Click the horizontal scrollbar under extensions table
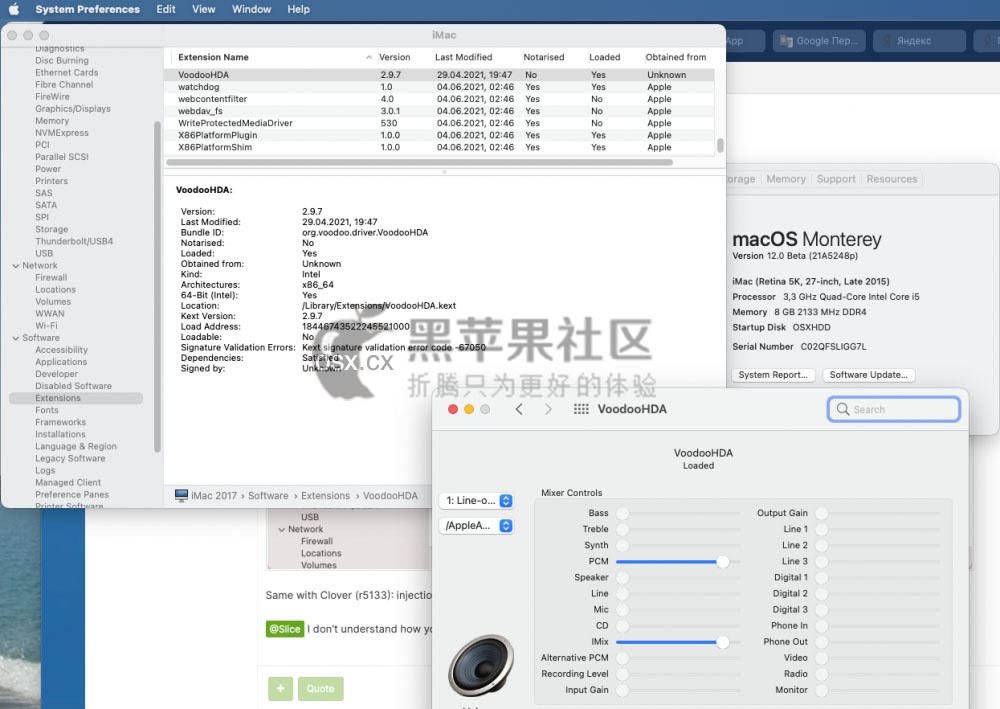 coord(419,162)
